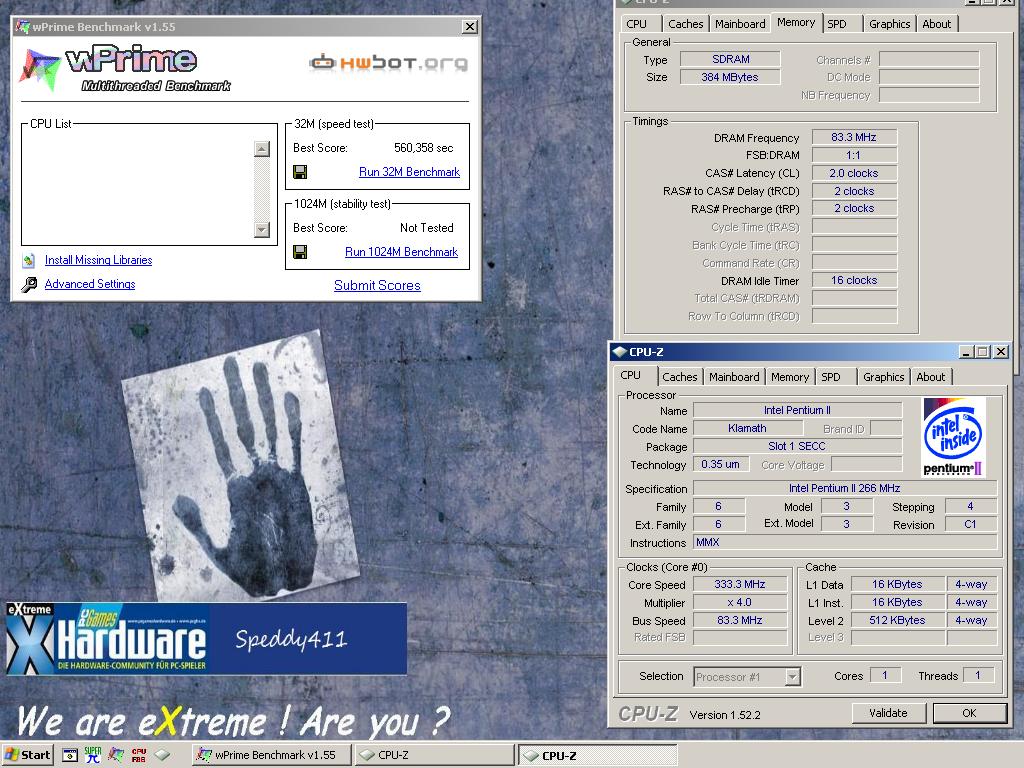Click OK in the CPU-Z window
Viewport: 1024px width, 768px height.
[x=969, y=713]
